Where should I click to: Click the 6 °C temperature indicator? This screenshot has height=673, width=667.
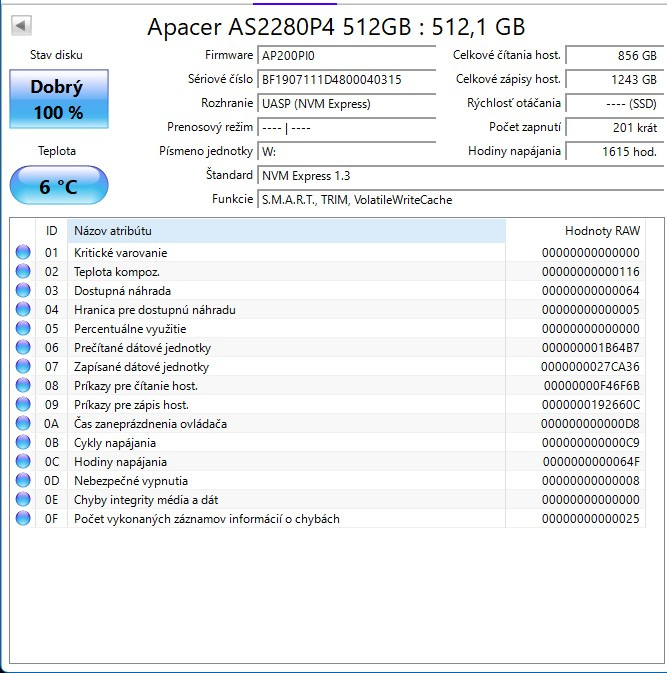59,186
